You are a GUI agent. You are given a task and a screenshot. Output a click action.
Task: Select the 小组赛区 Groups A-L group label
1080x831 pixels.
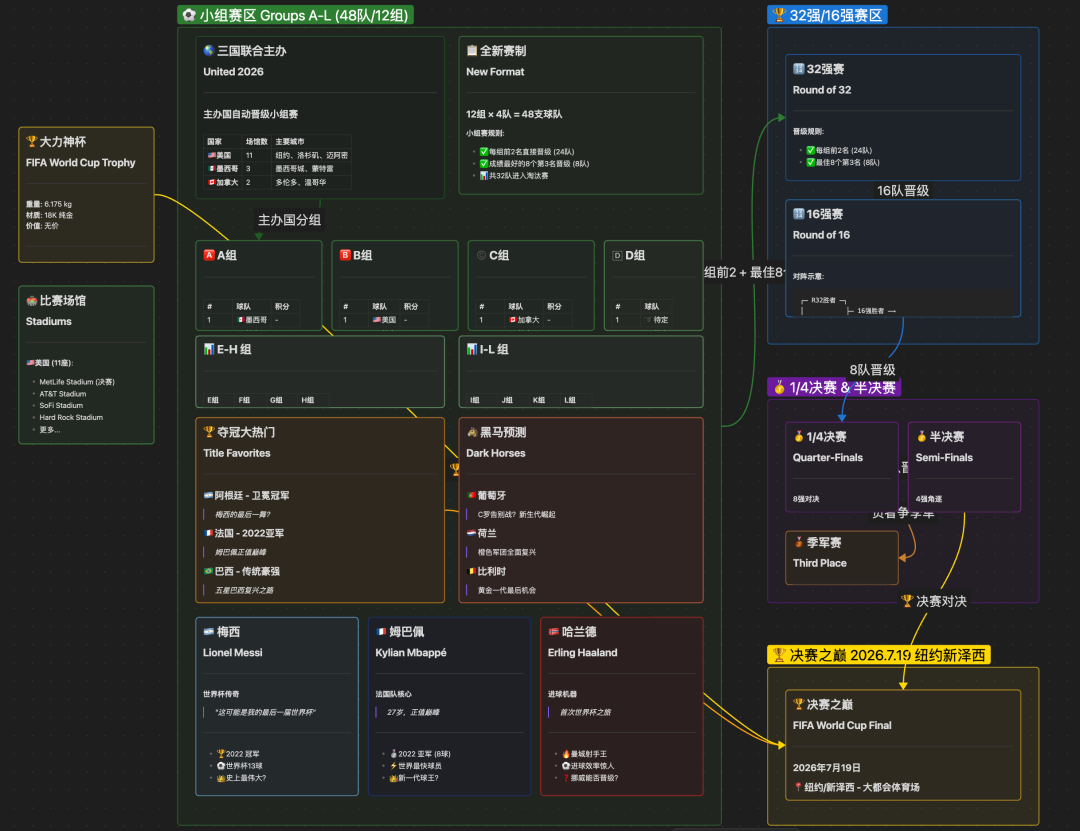[295, 15]
